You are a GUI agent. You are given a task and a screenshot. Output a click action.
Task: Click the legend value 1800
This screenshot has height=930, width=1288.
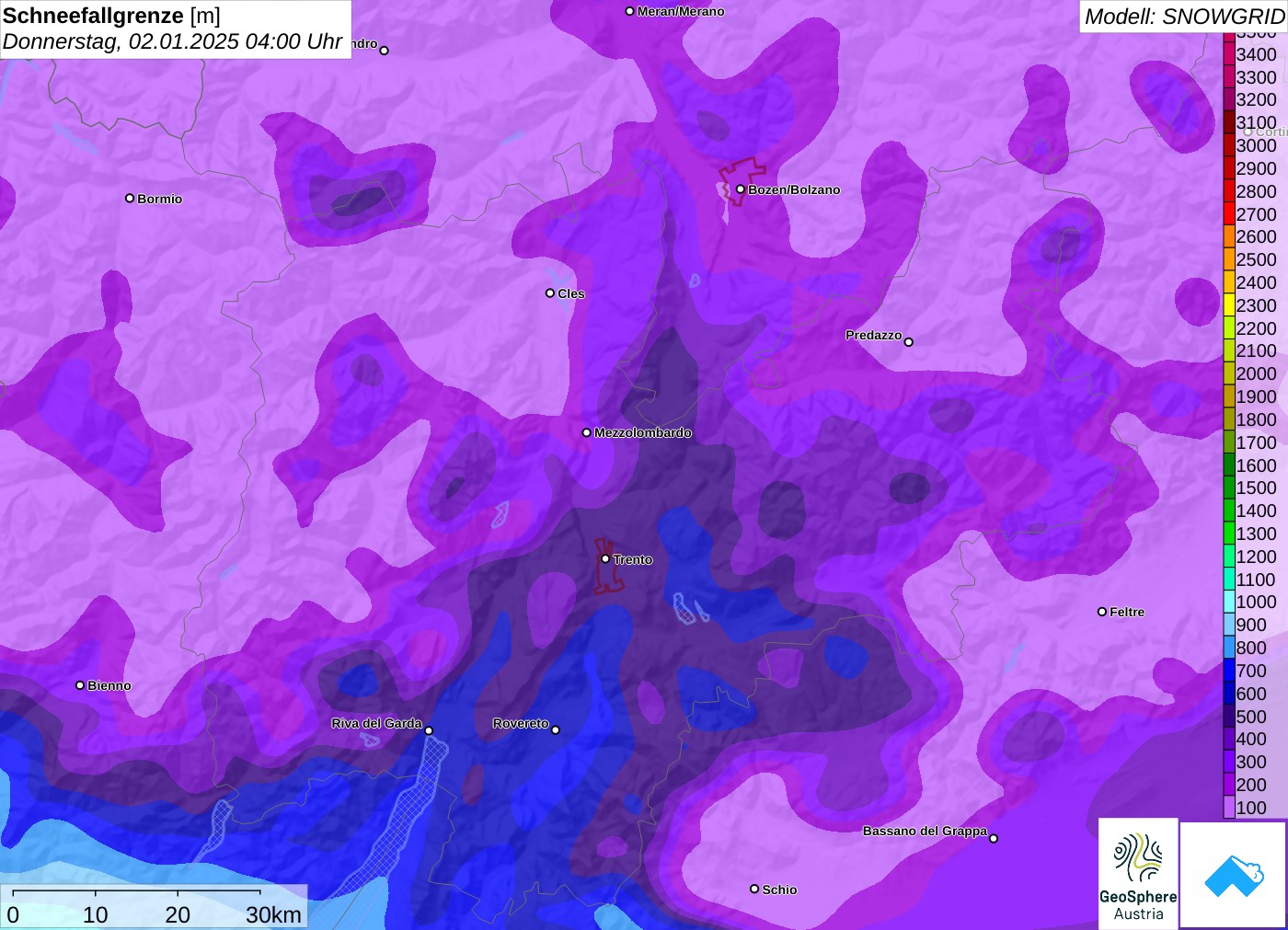coord(1257,419)
